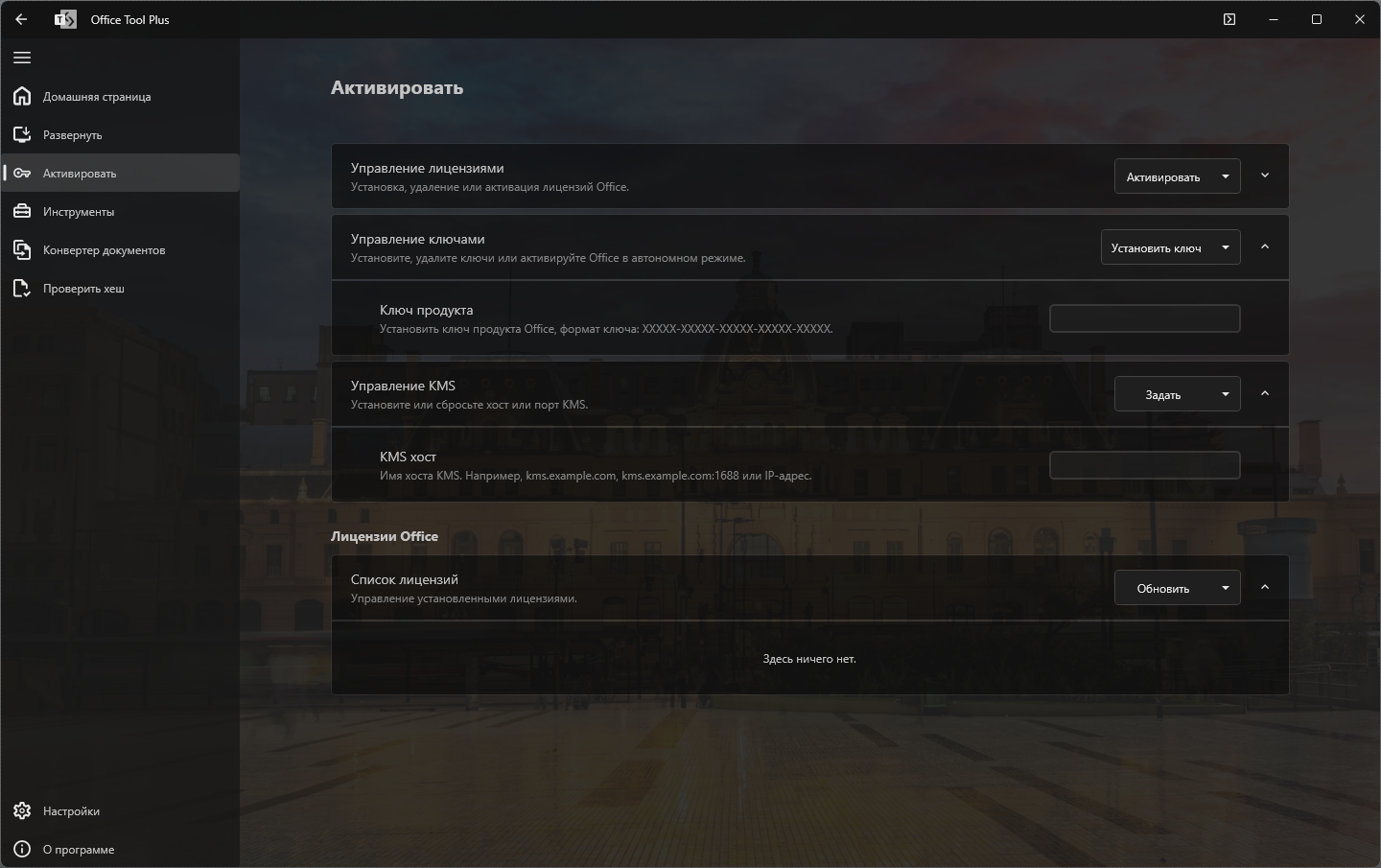Viewport: 1381px width, 868px height.
Task: Open the Инструменты page
Action: [120, 211]
